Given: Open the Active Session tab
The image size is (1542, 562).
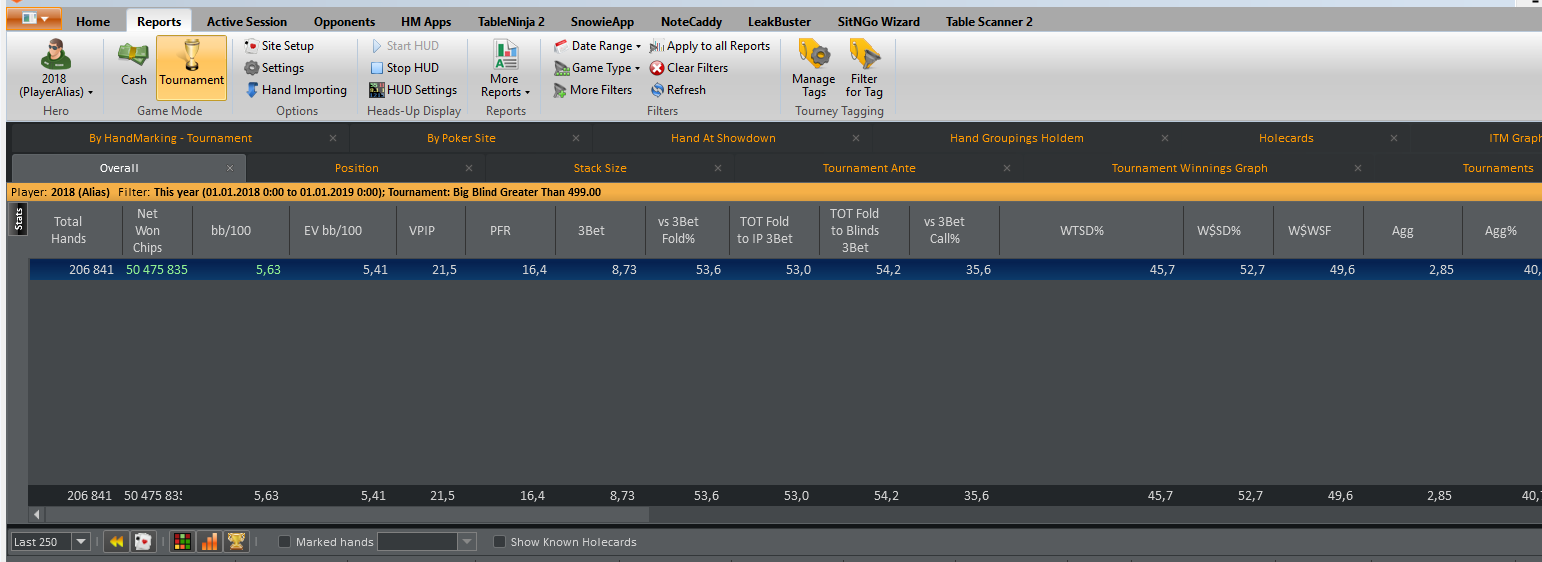Looking at the screenshot, I should (x=247, y=22).
